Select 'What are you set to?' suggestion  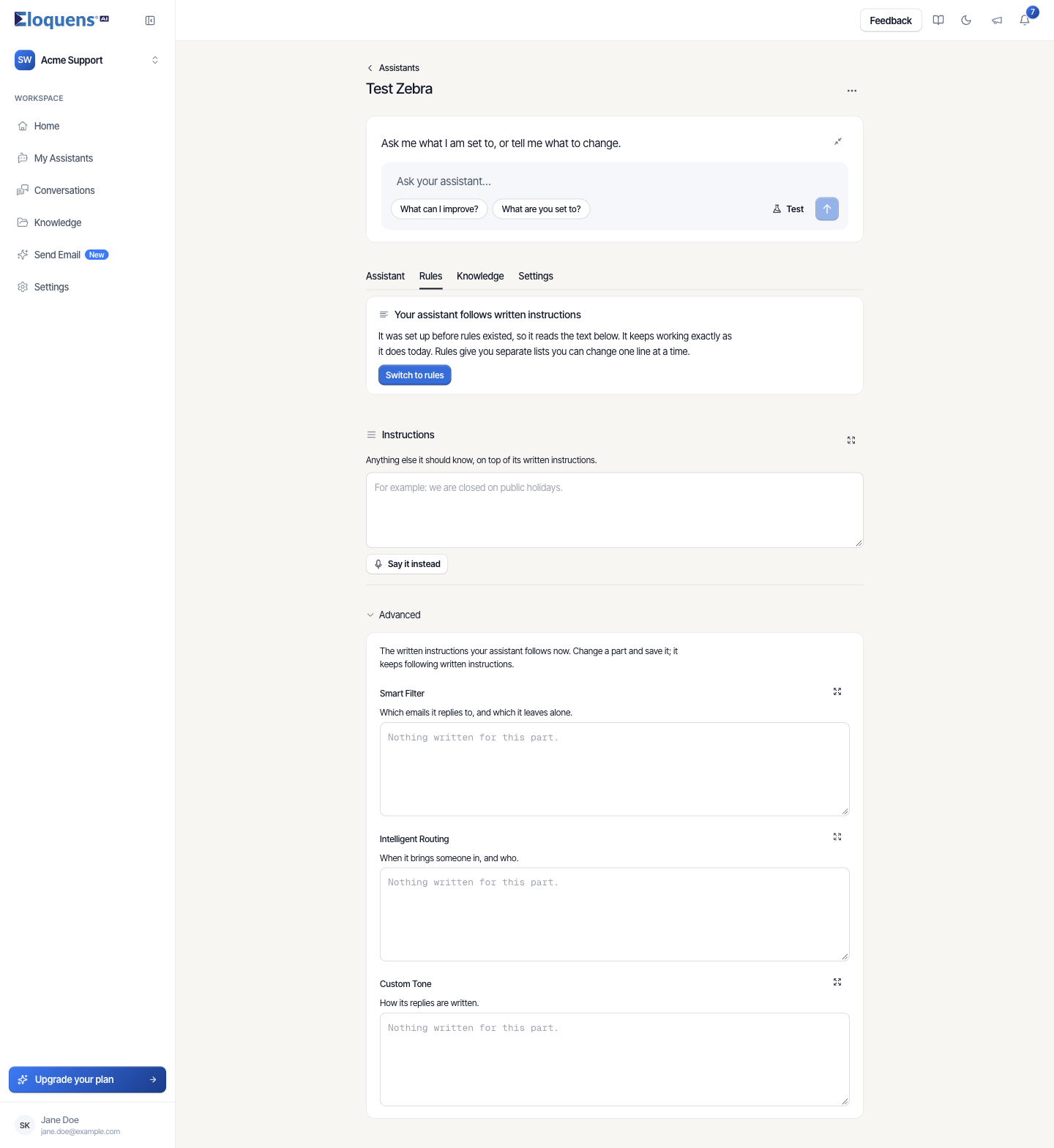541,209
